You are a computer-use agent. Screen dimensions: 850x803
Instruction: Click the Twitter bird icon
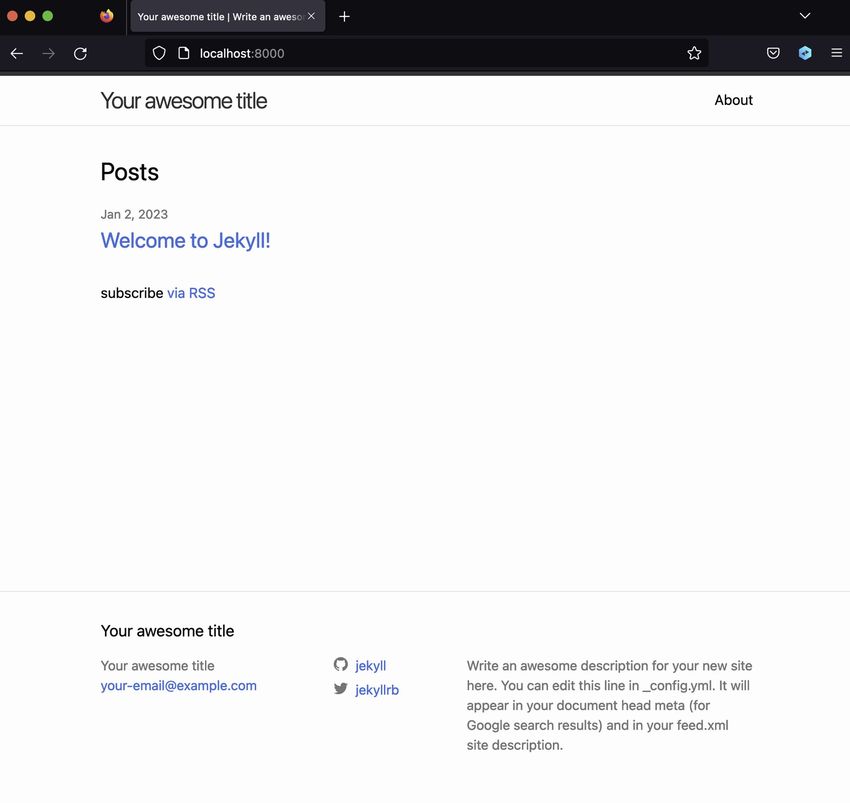pos(340,689)
